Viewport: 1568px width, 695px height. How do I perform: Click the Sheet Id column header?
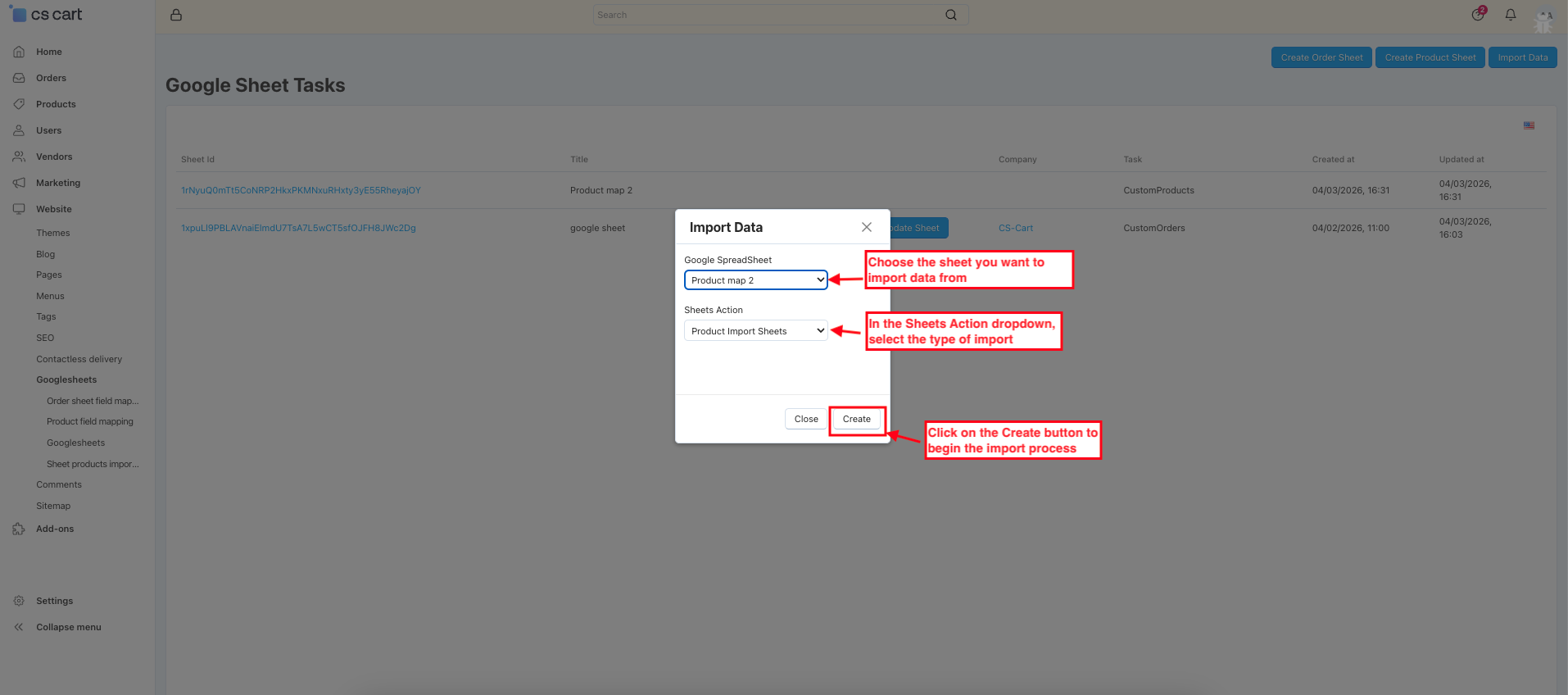[197, 159]
